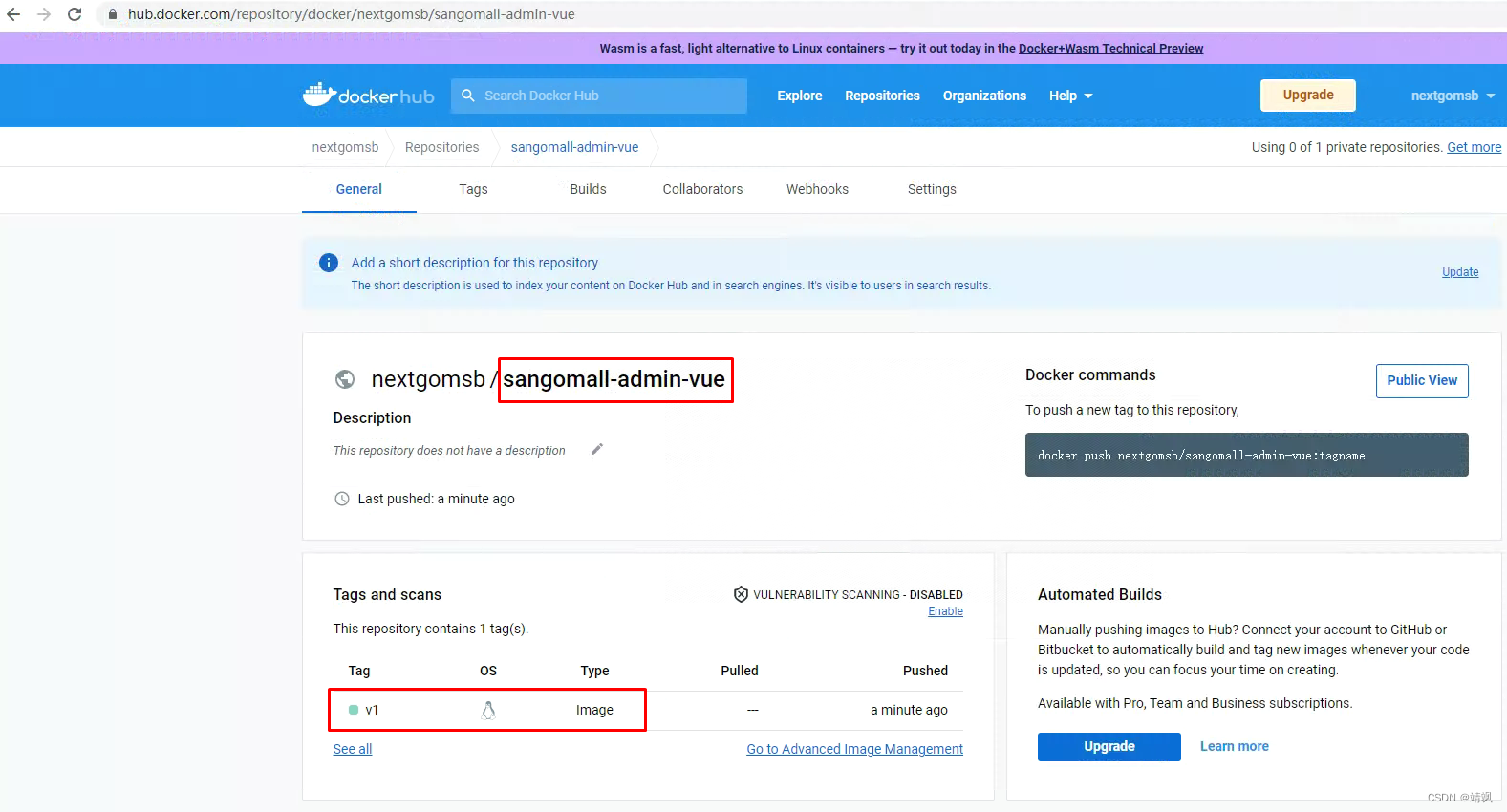Click the Image type cell
Screen dimensions: 1507x812
point(594,710)
